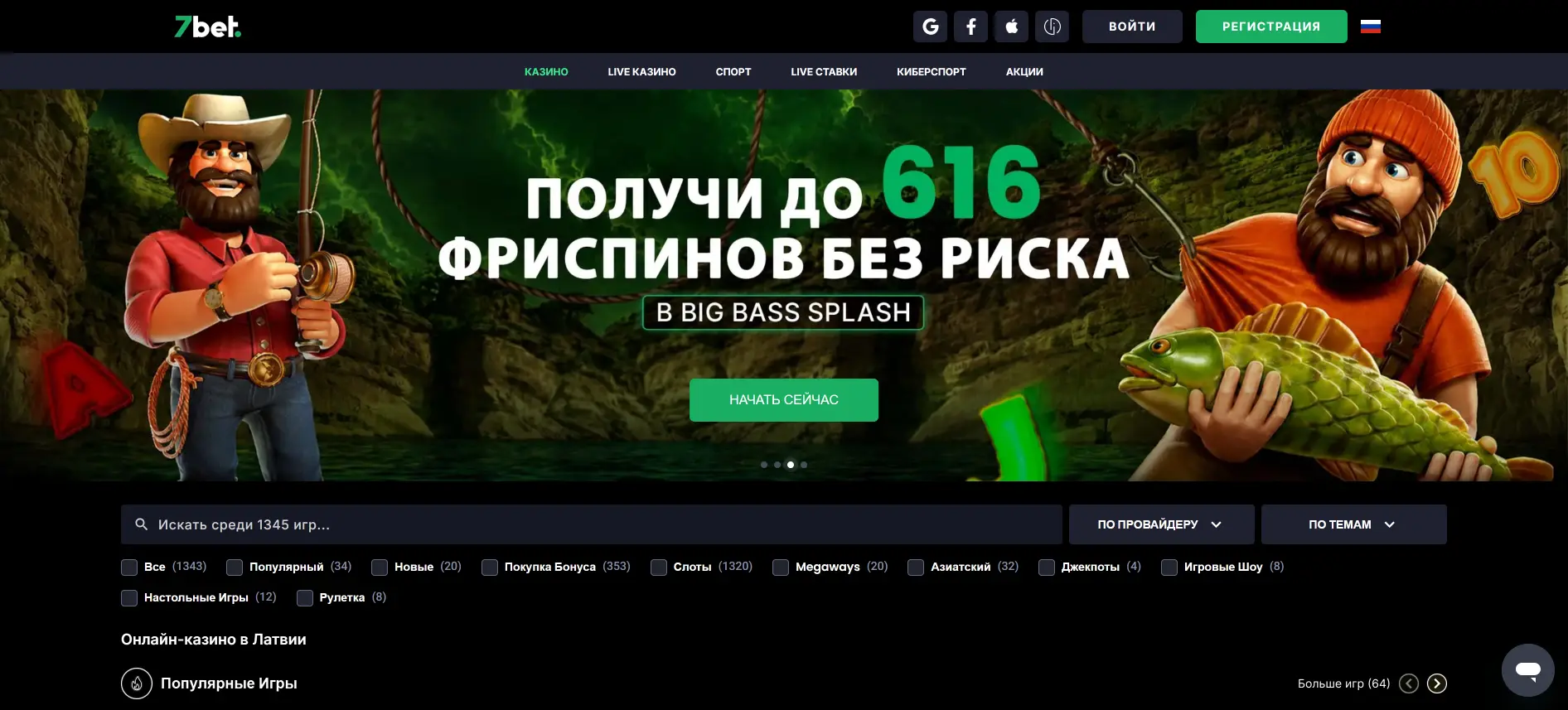Click the 7bet logo
The width and height of the screenshot is (1568, 710).
pyautogui.click(x=208, y=27)
